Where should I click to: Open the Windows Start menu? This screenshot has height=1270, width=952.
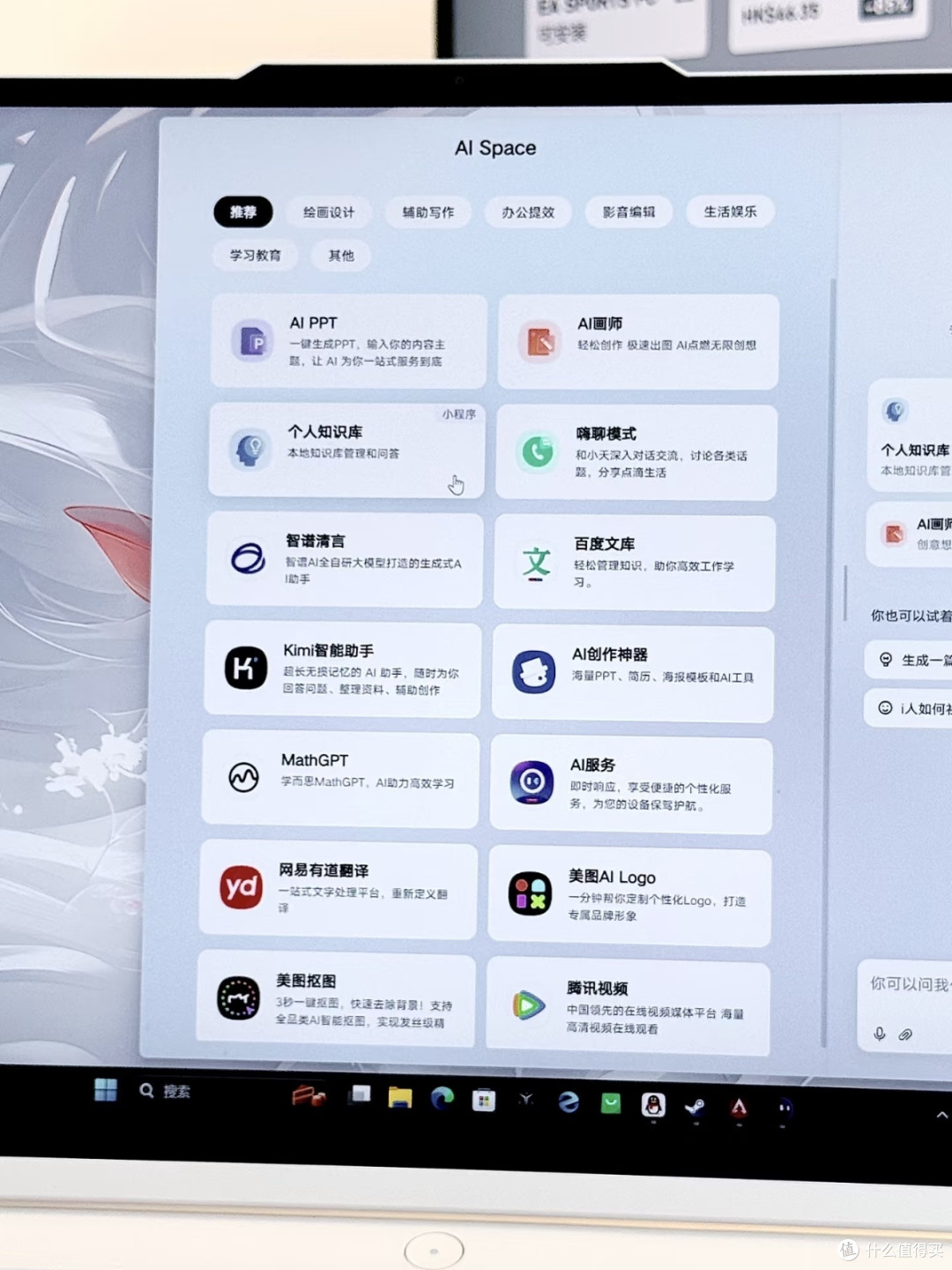[x=106, y=1090]
